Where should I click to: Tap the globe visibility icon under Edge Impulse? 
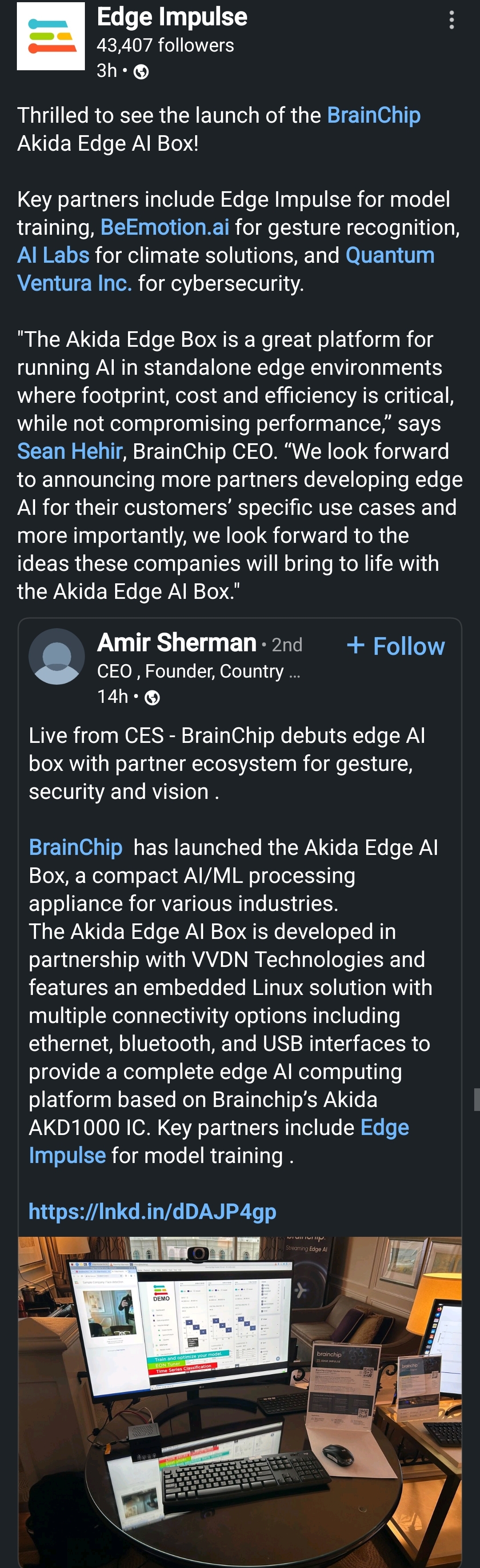(141, 72)
